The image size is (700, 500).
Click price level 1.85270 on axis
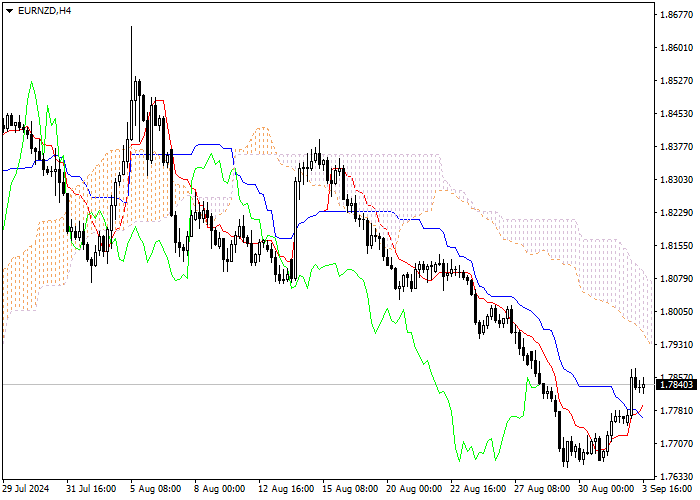(677, 81)
